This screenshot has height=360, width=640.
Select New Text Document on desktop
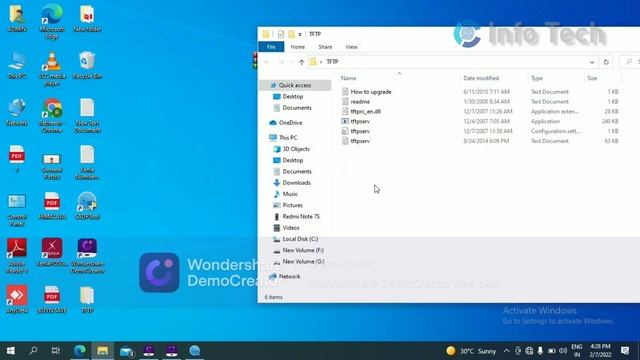[87, 116]
